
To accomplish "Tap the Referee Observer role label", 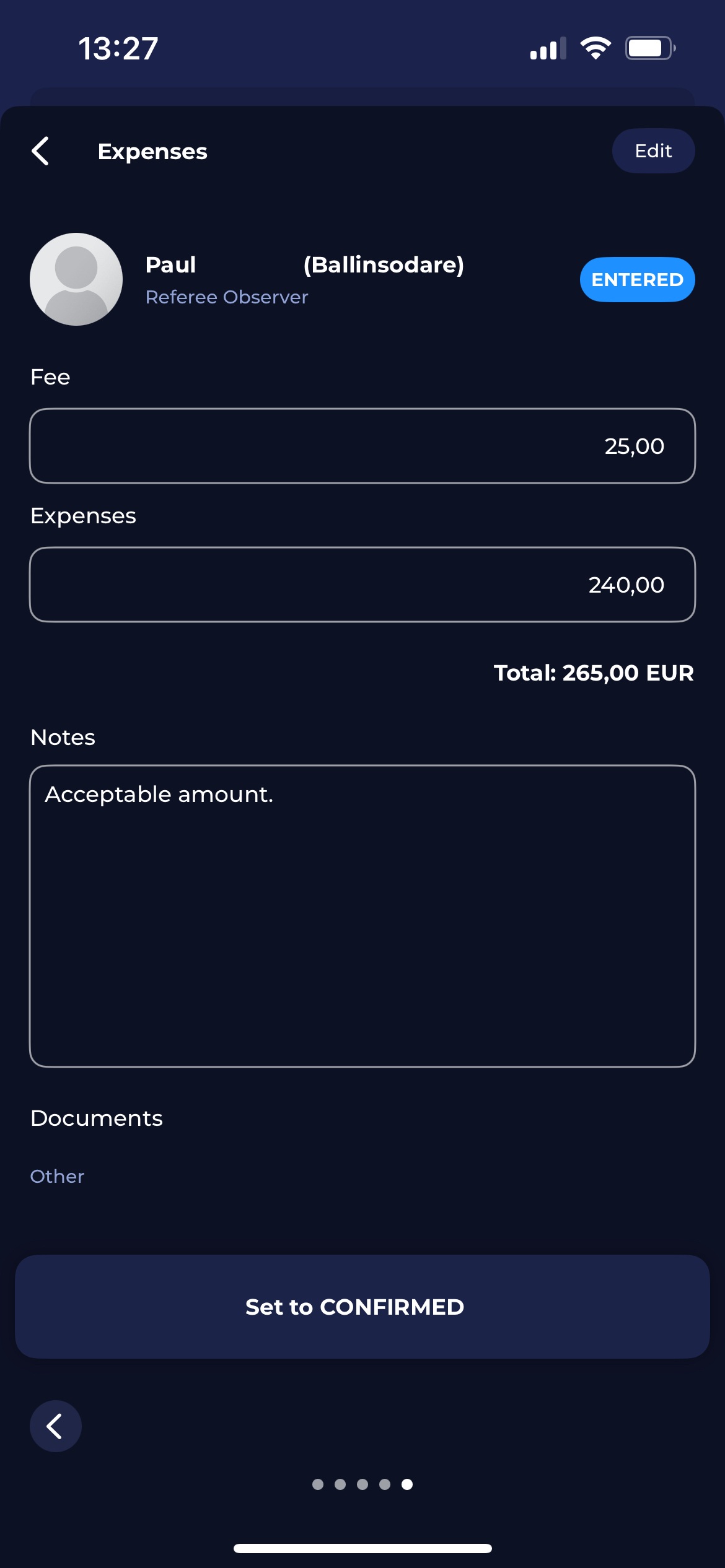I will (x=226, y=297).
